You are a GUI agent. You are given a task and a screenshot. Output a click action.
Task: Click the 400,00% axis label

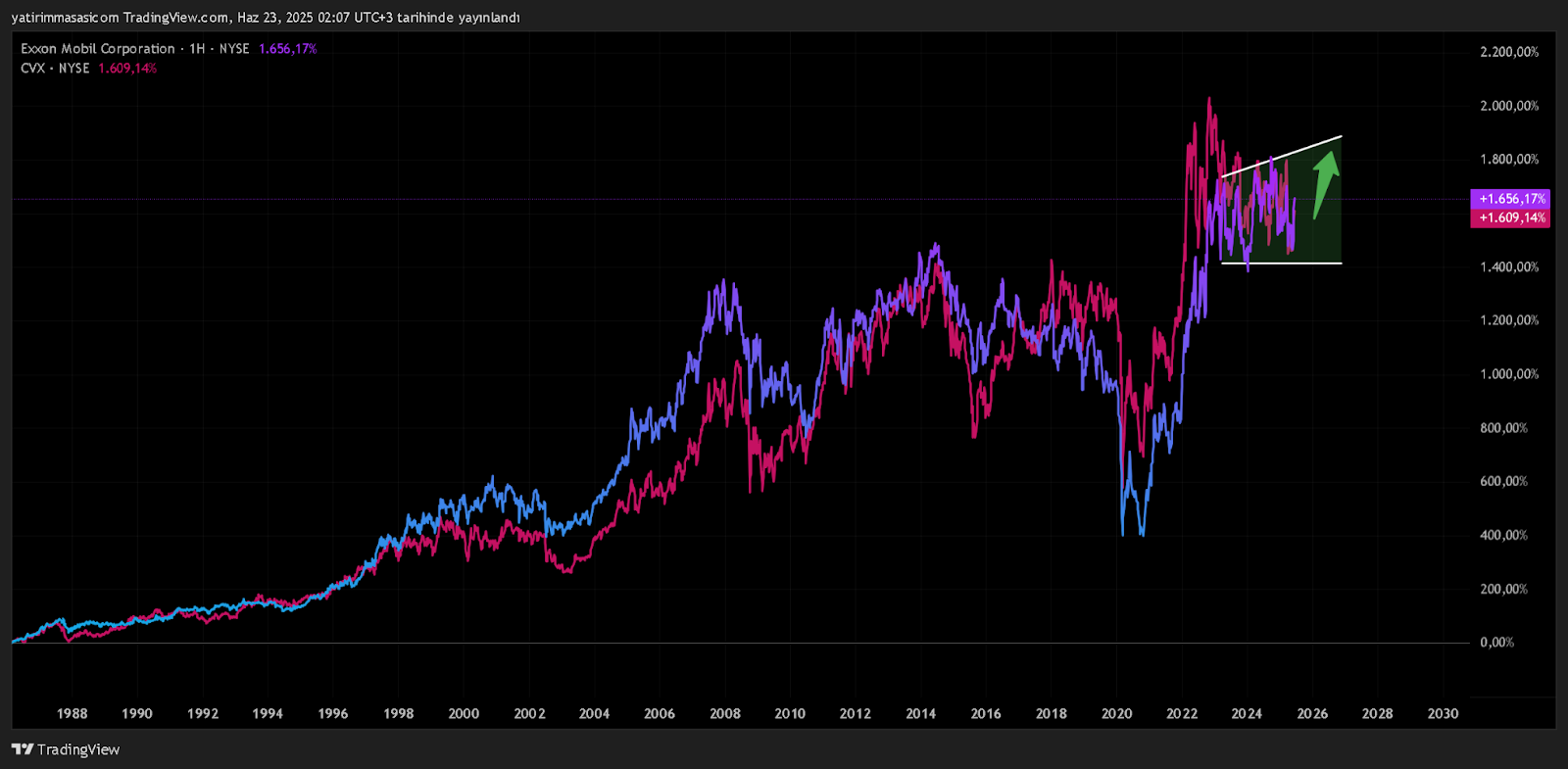pos(1503,535)
